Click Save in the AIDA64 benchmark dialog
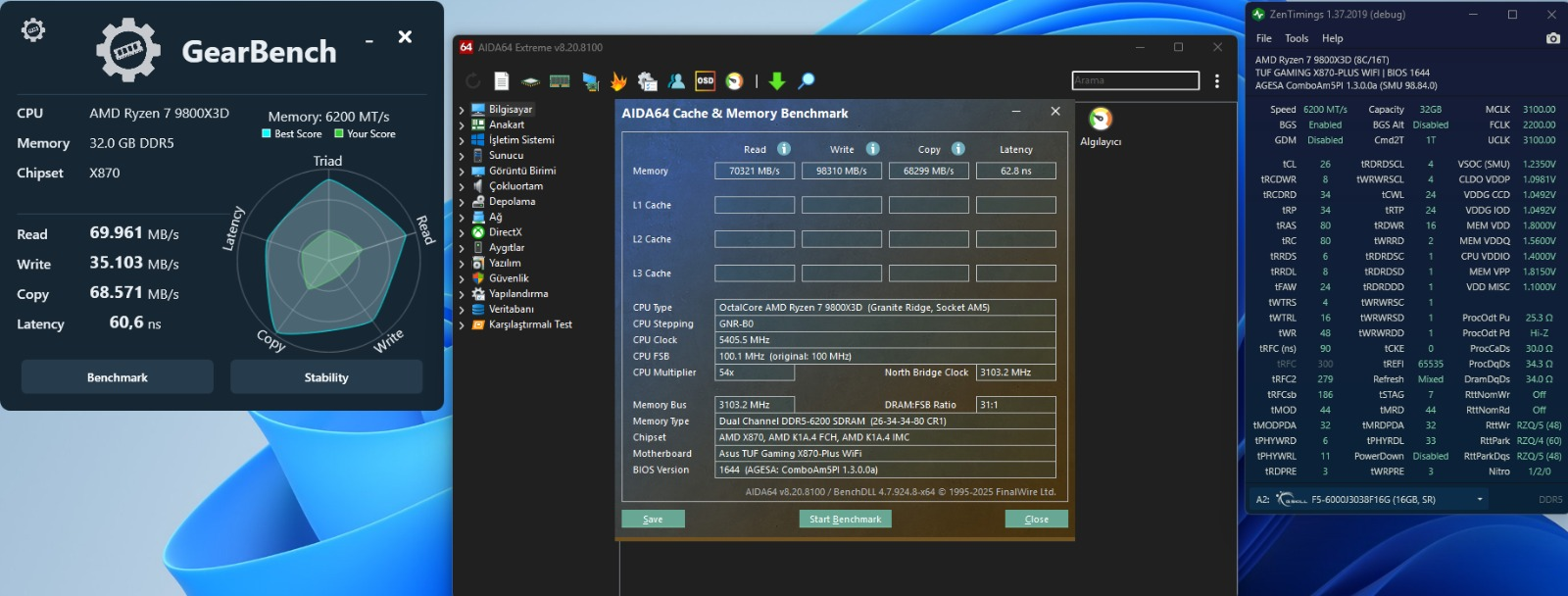The image size is (1568, 596). [x=653, y=519]
